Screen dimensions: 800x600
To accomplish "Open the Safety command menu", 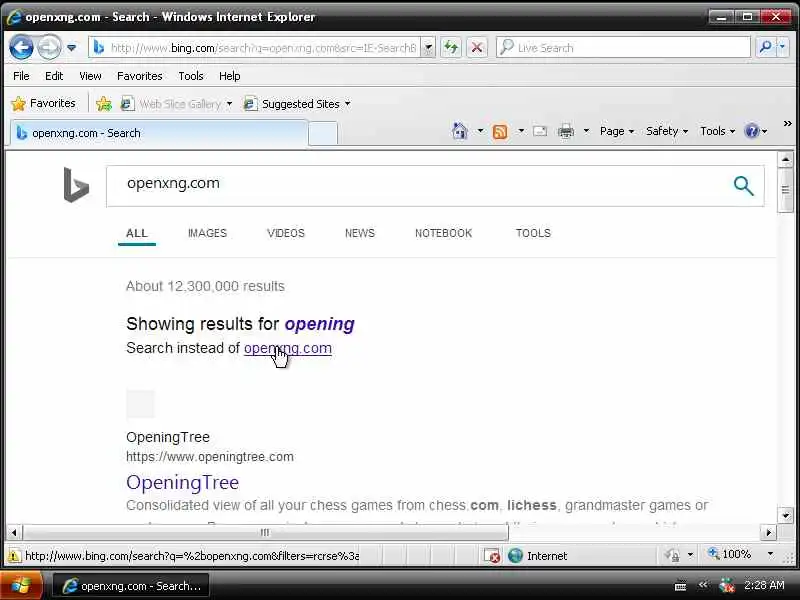I will point(667,131).
